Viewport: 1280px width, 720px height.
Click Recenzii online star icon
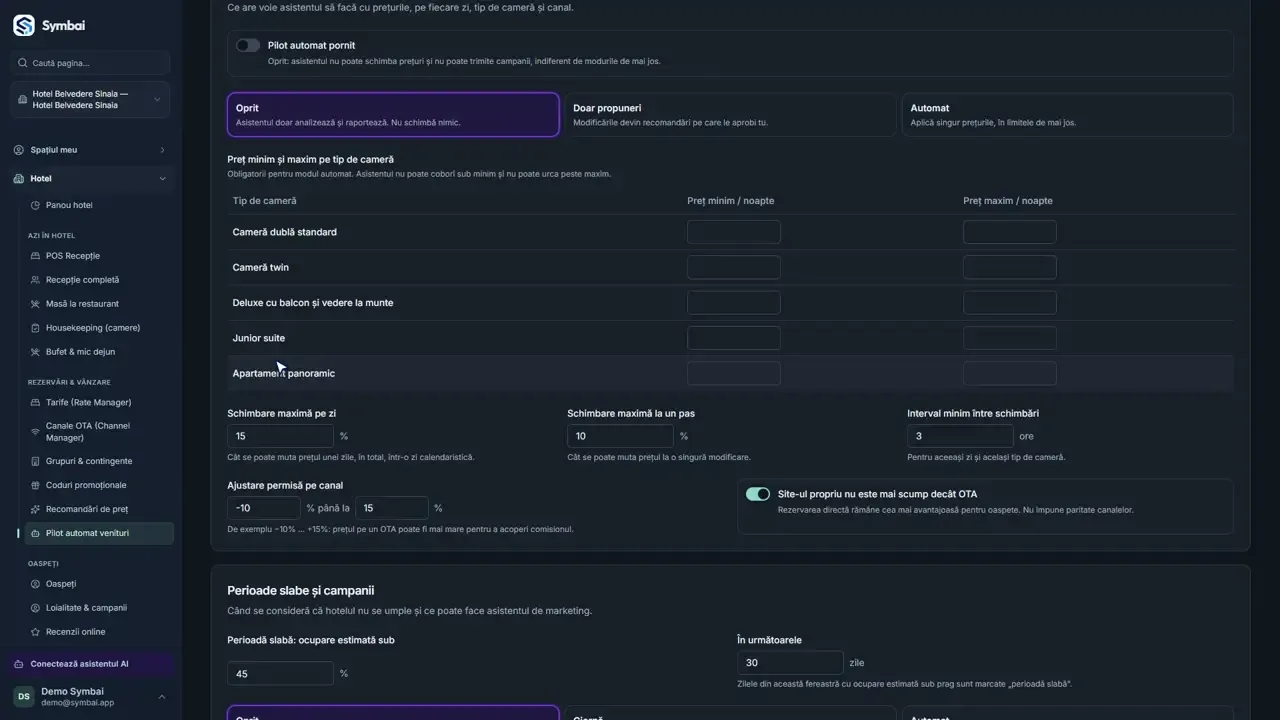coord(36,632)
